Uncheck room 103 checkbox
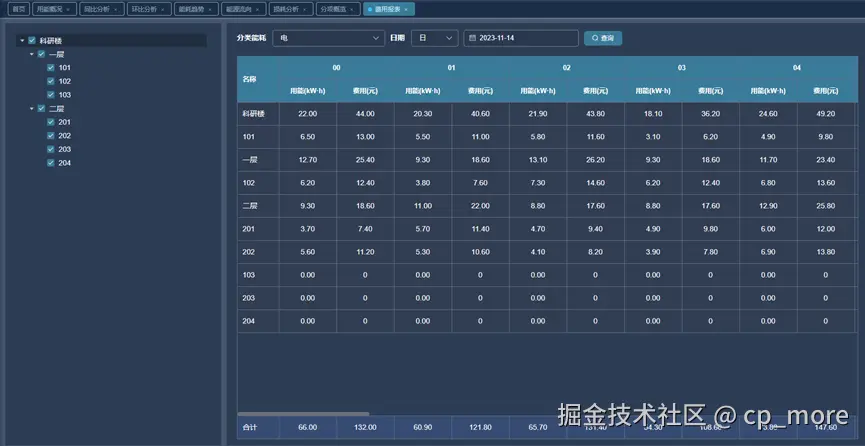The width and height of the screenshot is (865, 446). click(51, 95)
